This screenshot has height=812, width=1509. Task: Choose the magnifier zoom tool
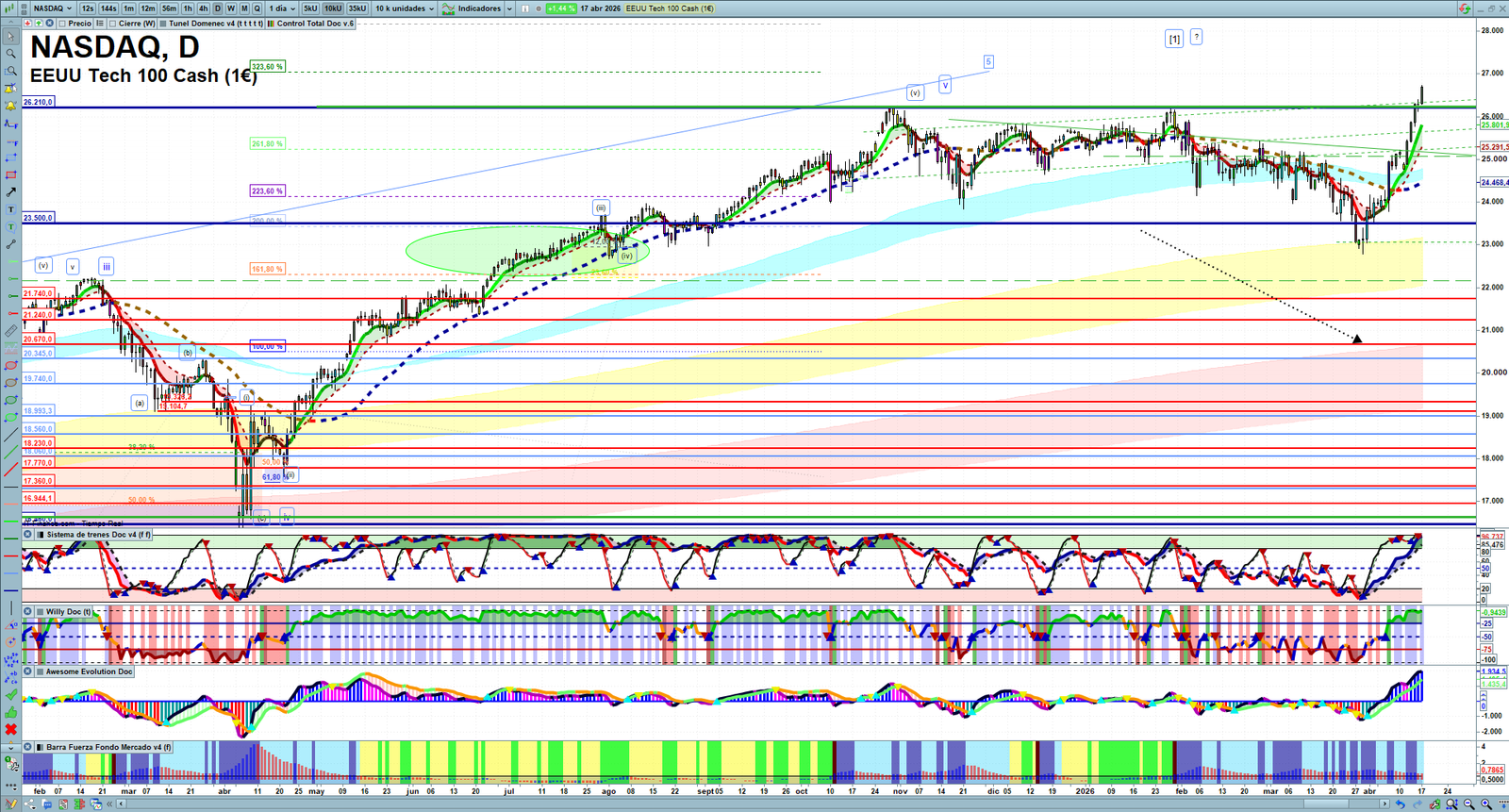point(11,54)
